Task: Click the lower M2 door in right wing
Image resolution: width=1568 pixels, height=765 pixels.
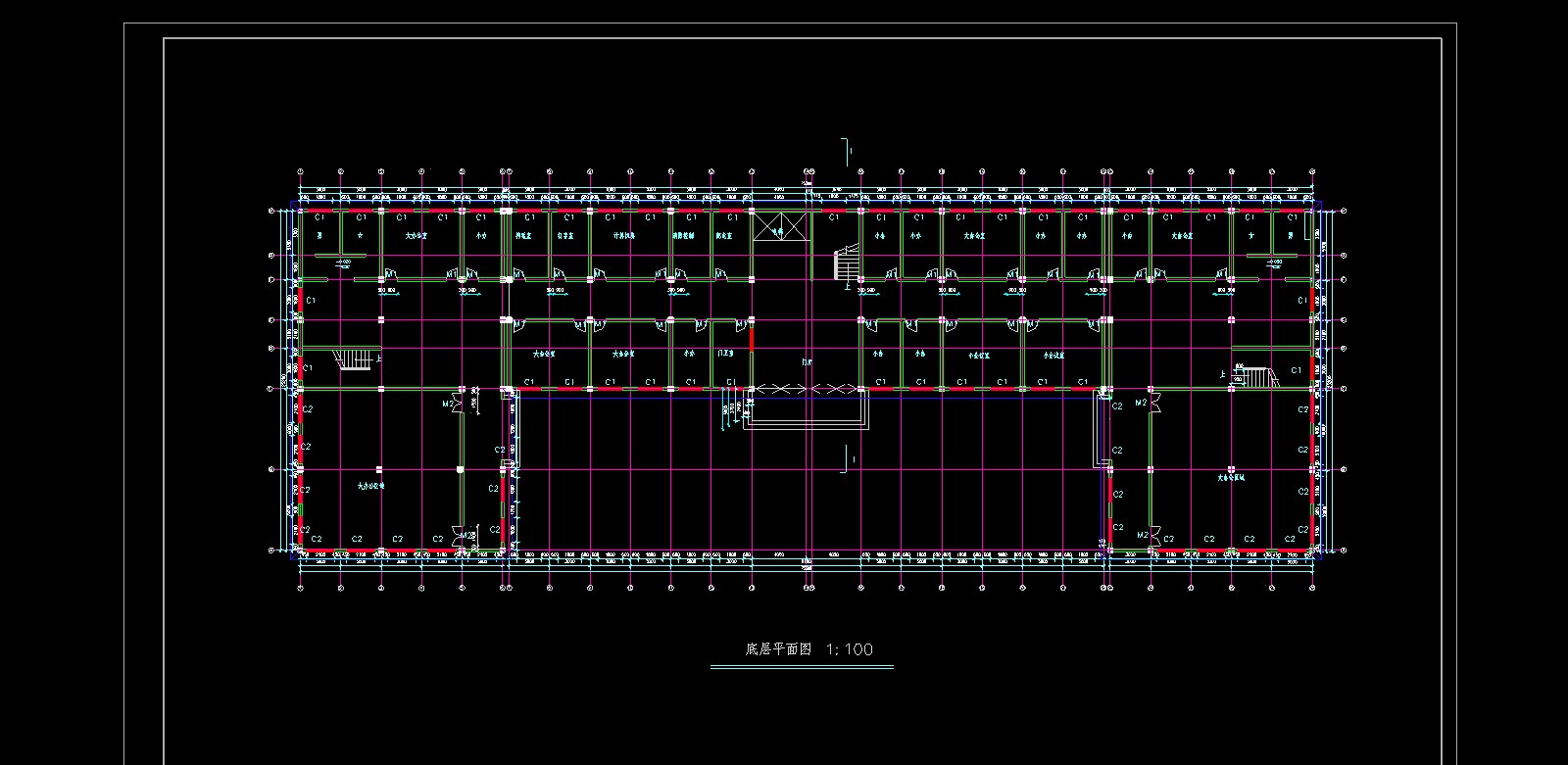Action: coord(1143,535)
